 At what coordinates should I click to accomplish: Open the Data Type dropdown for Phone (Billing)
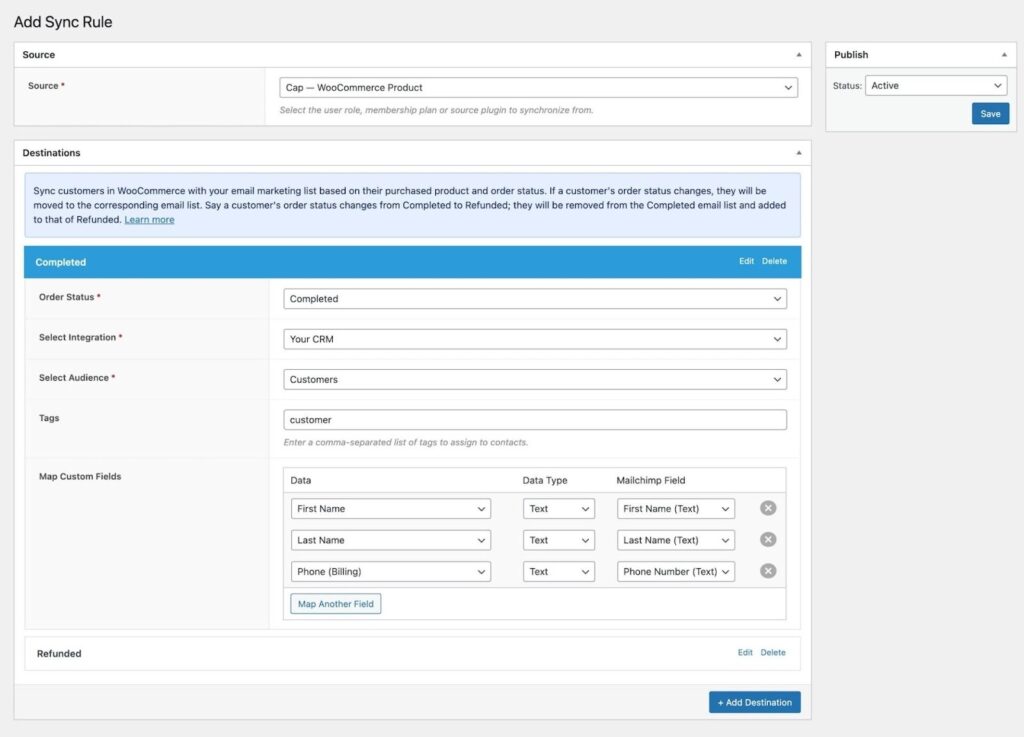coord(559,571)
